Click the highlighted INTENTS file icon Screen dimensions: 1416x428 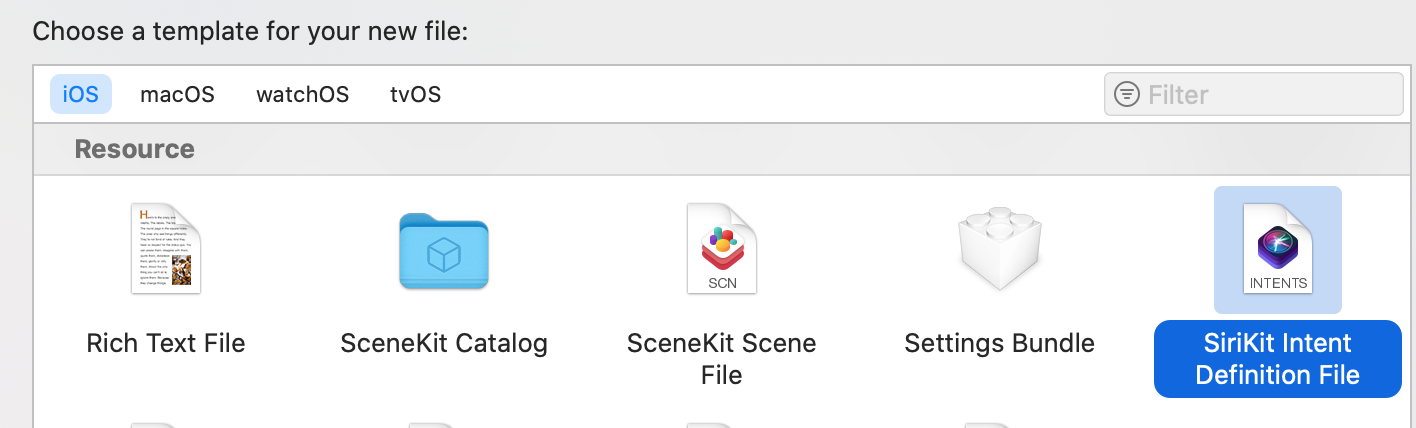(1278, 249)
